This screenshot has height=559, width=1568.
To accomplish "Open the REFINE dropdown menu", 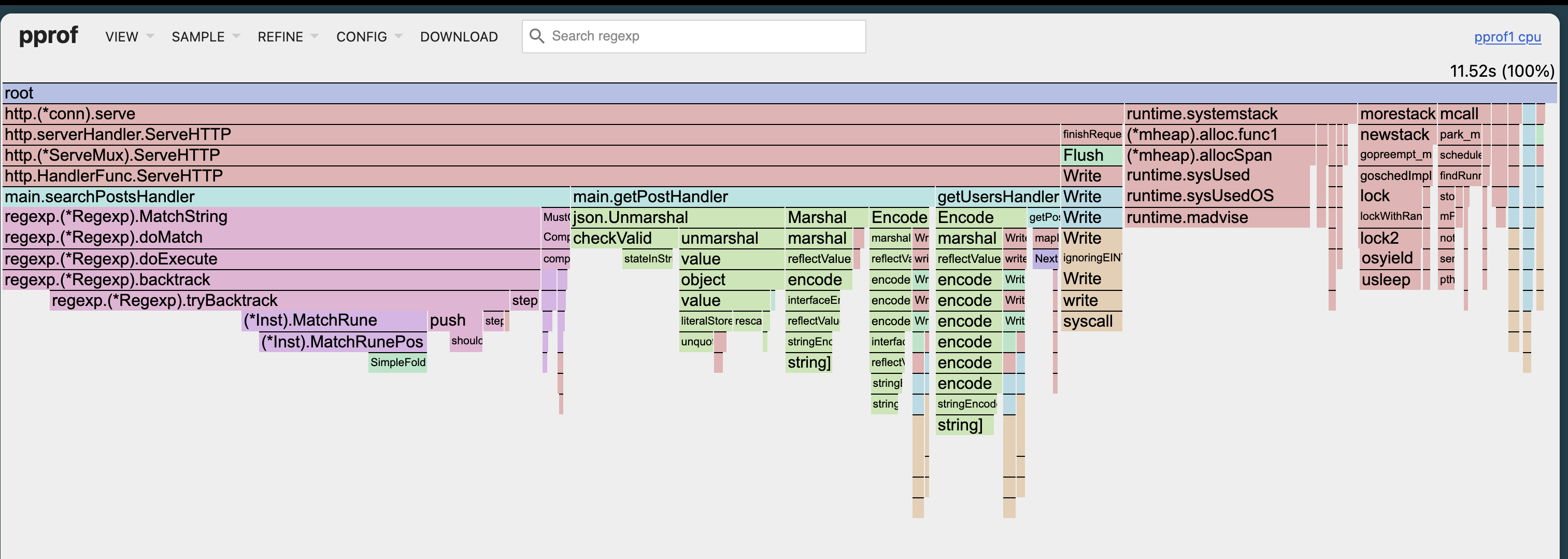I will 287,36.
